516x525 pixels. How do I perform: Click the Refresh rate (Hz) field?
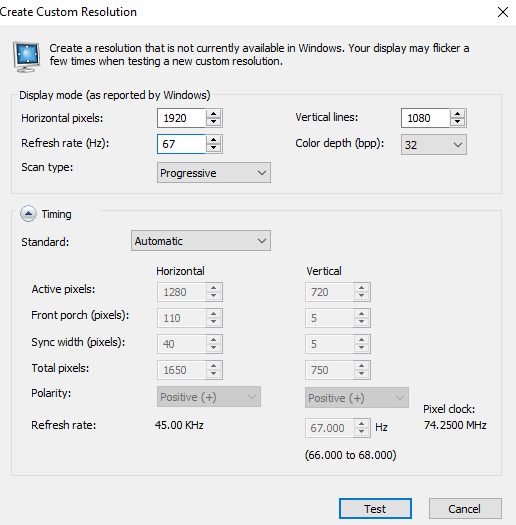click(x=181, y=144)
